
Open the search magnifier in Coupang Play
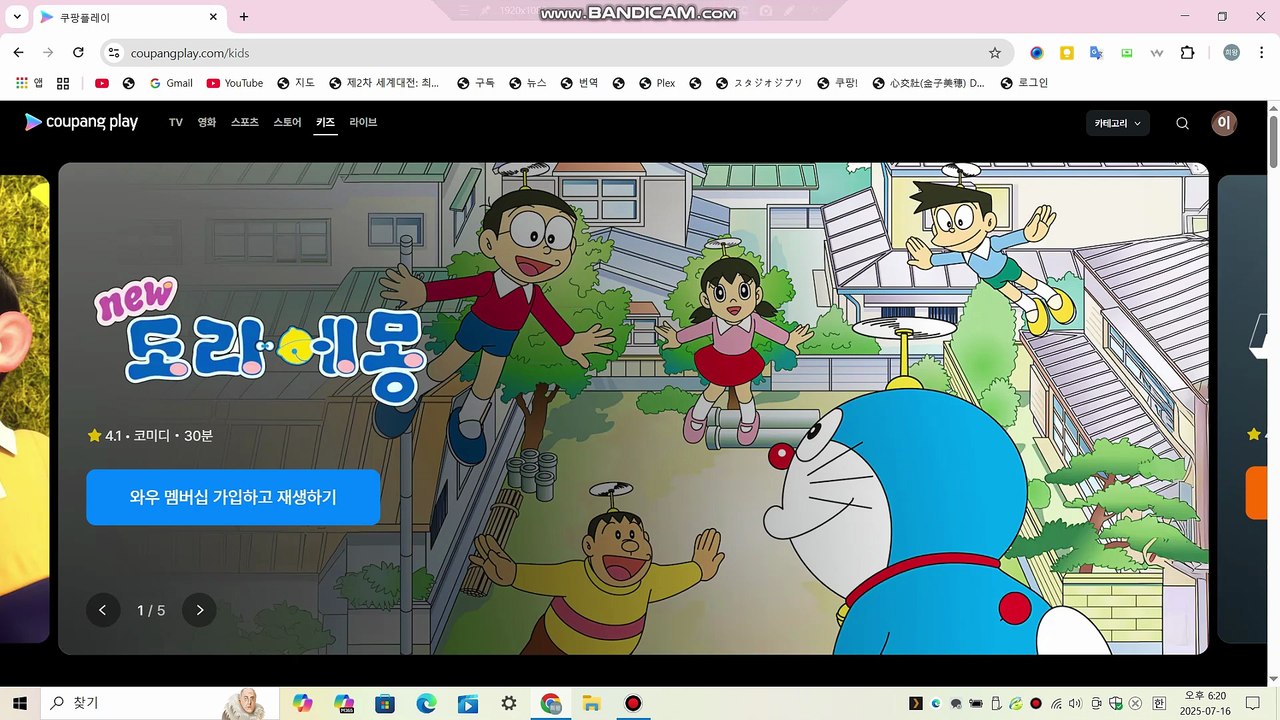pos(1182,123)
